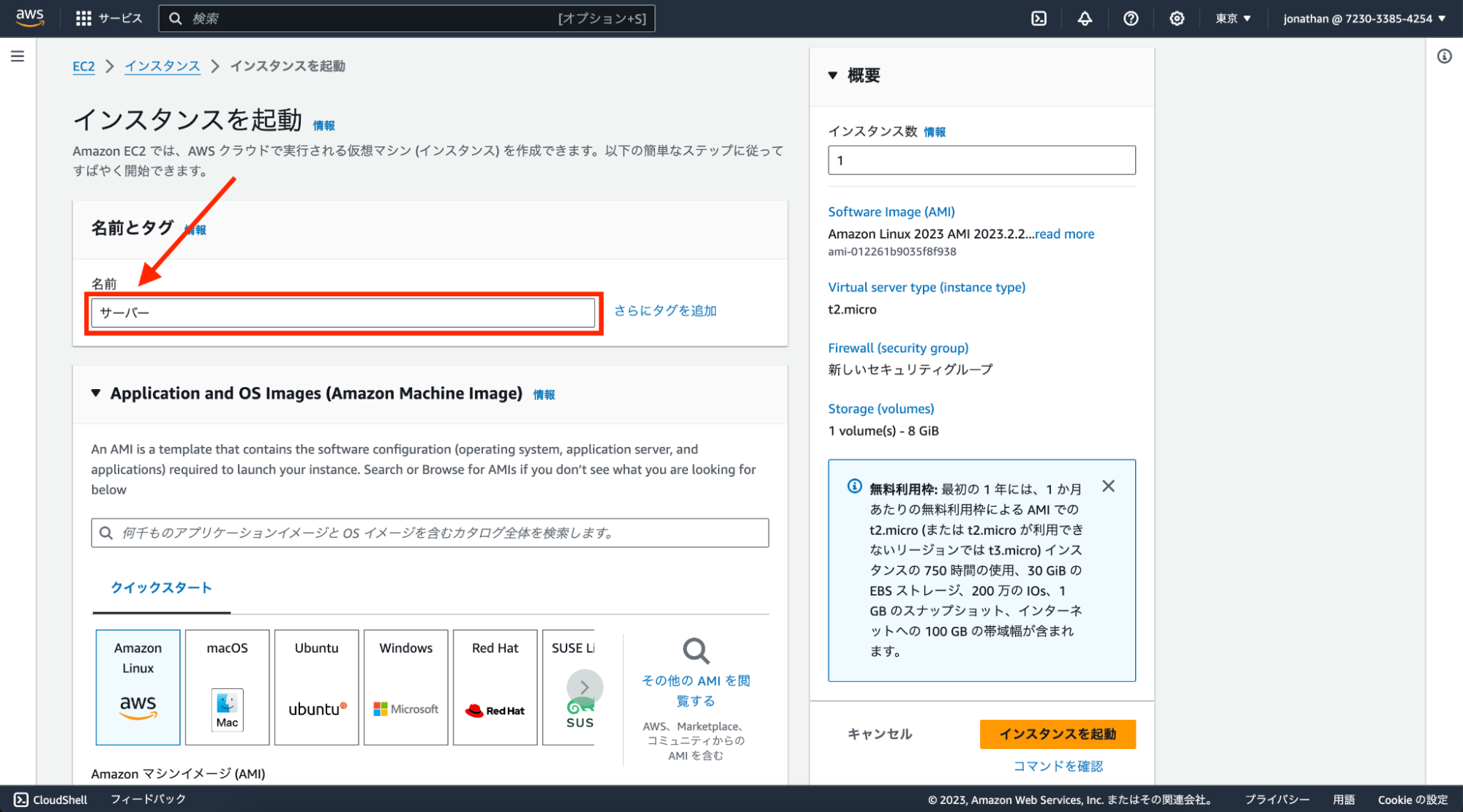Viewport: 1463px width, 812px height.
Task: Dismiss the 無料利用枠 info notice
Action: [x=1108, y=486]
